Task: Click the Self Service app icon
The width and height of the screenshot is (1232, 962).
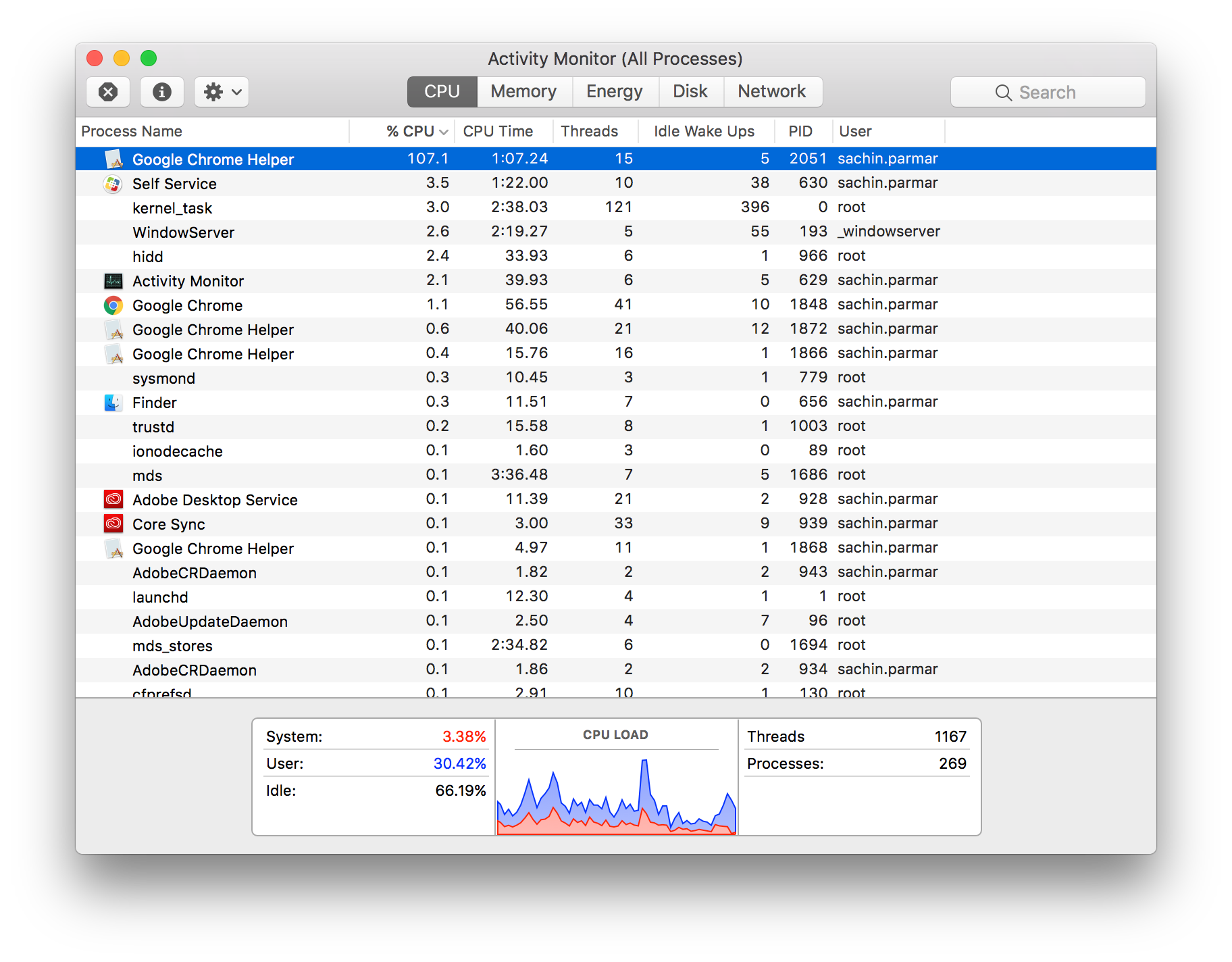Action: (113, 184)
